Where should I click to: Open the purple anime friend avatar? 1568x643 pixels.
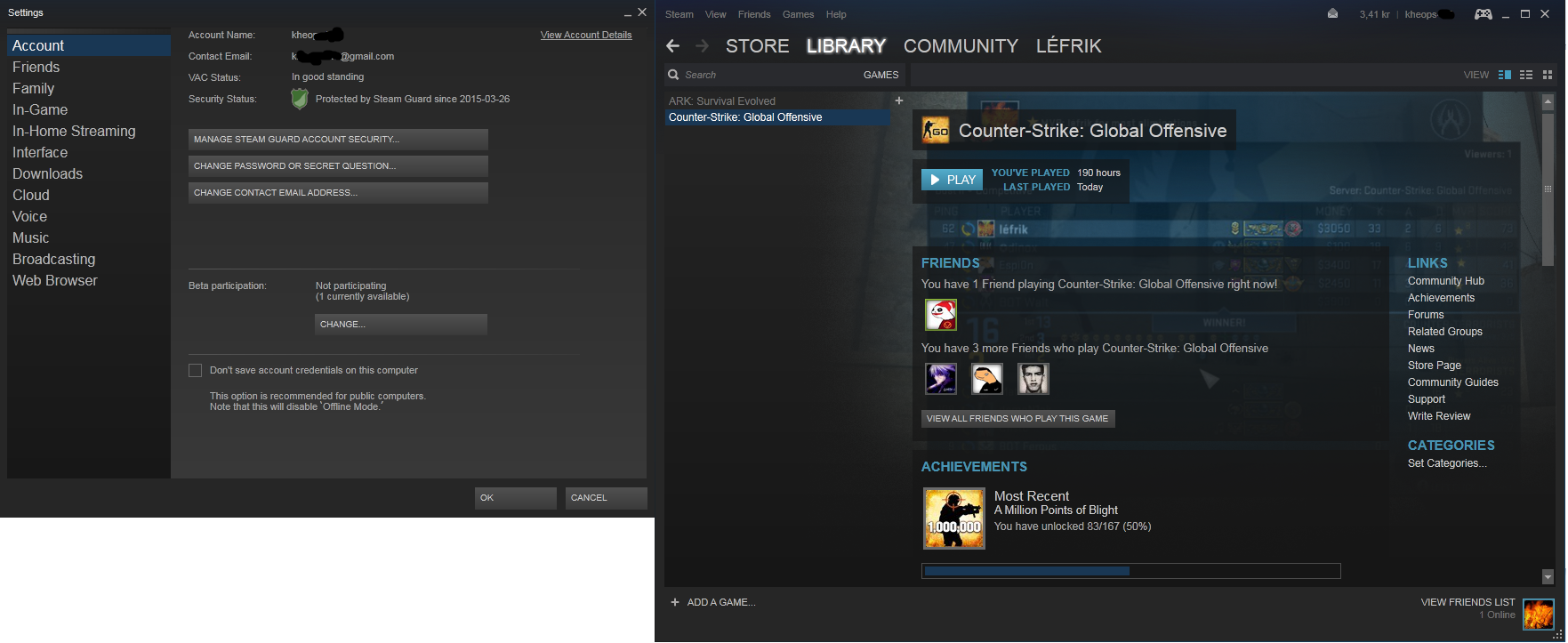[x=941, y=379]
